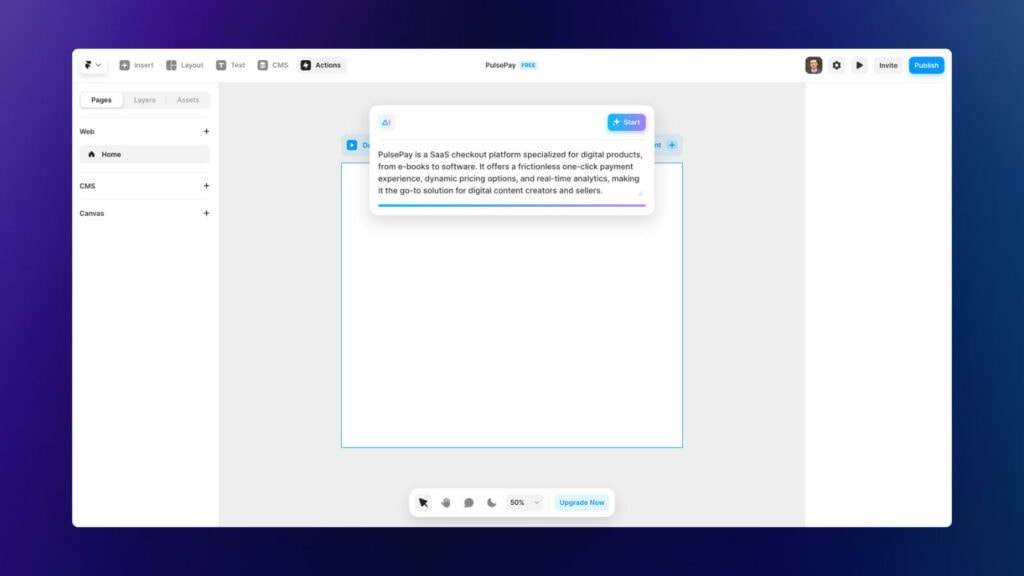Select the Insert panel icon
This screenshot has height=576, width=1024.
122,65
